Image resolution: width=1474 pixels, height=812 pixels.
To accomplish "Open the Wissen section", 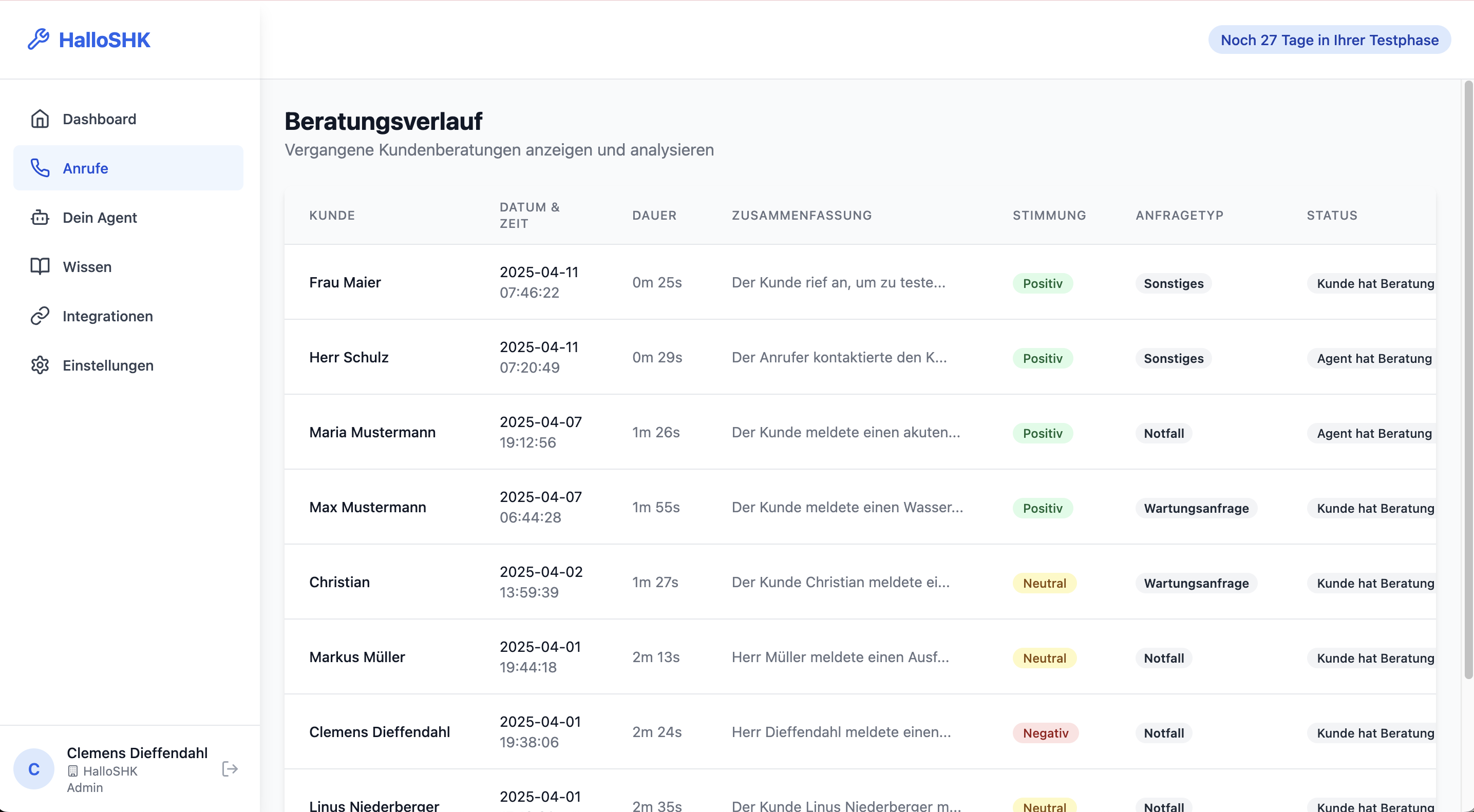I will tap(128, 266).
